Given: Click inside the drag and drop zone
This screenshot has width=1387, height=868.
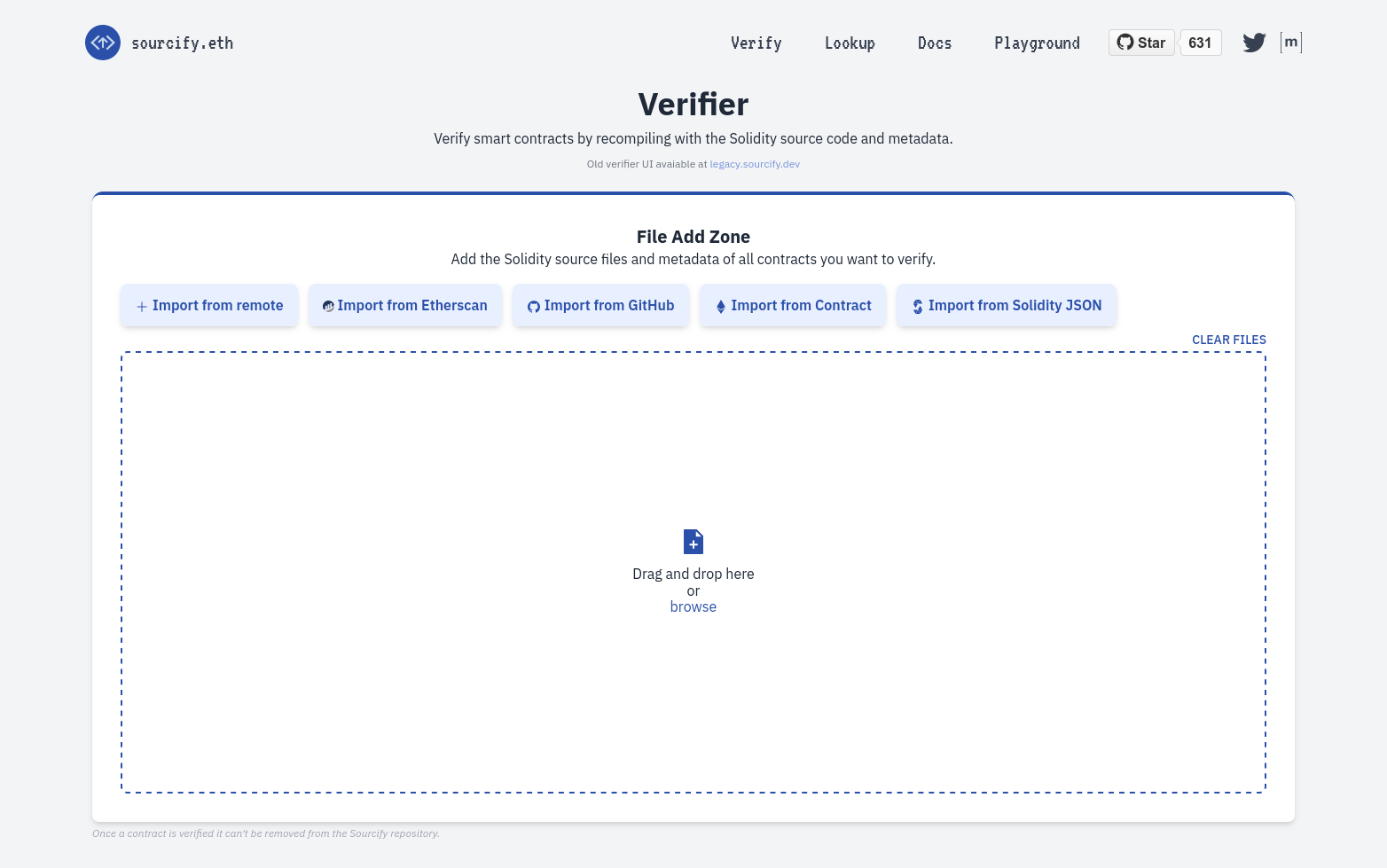Looking at the screenshot, I should [693, 443].
